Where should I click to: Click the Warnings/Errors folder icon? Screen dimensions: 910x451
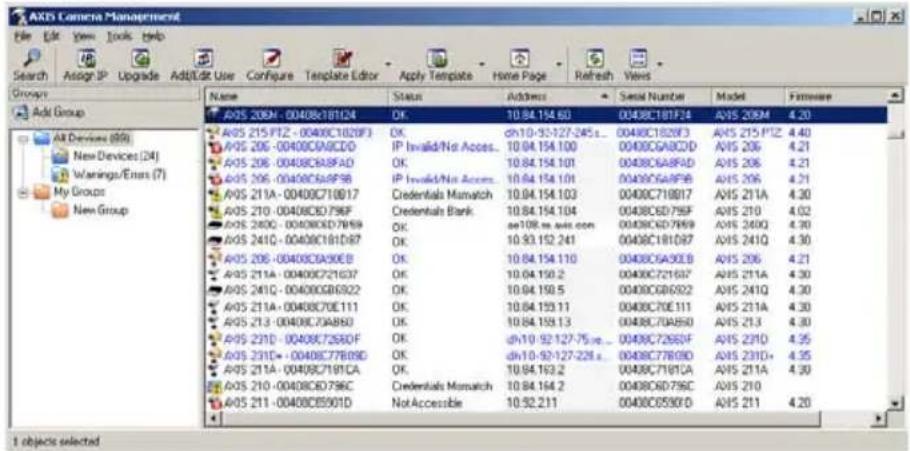point(60,173)
